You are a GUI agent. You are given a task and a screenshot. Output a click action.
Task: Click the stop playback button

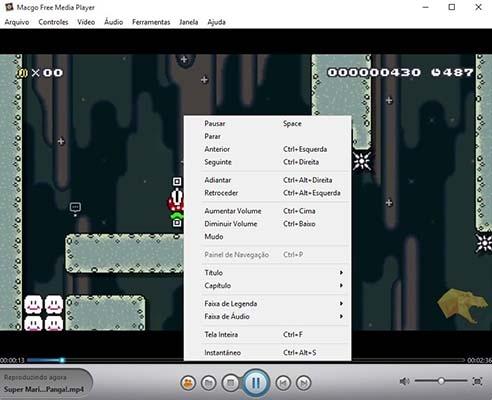coord(230,383)
